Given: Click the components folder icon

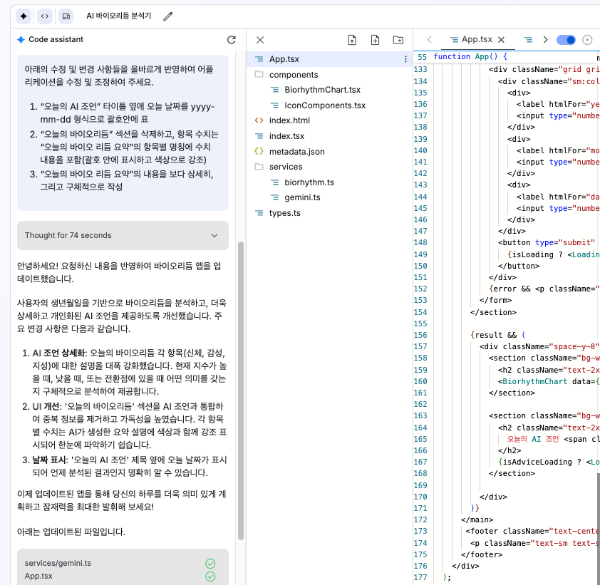Looking at the screenshot, I should (x=259, y=74).
